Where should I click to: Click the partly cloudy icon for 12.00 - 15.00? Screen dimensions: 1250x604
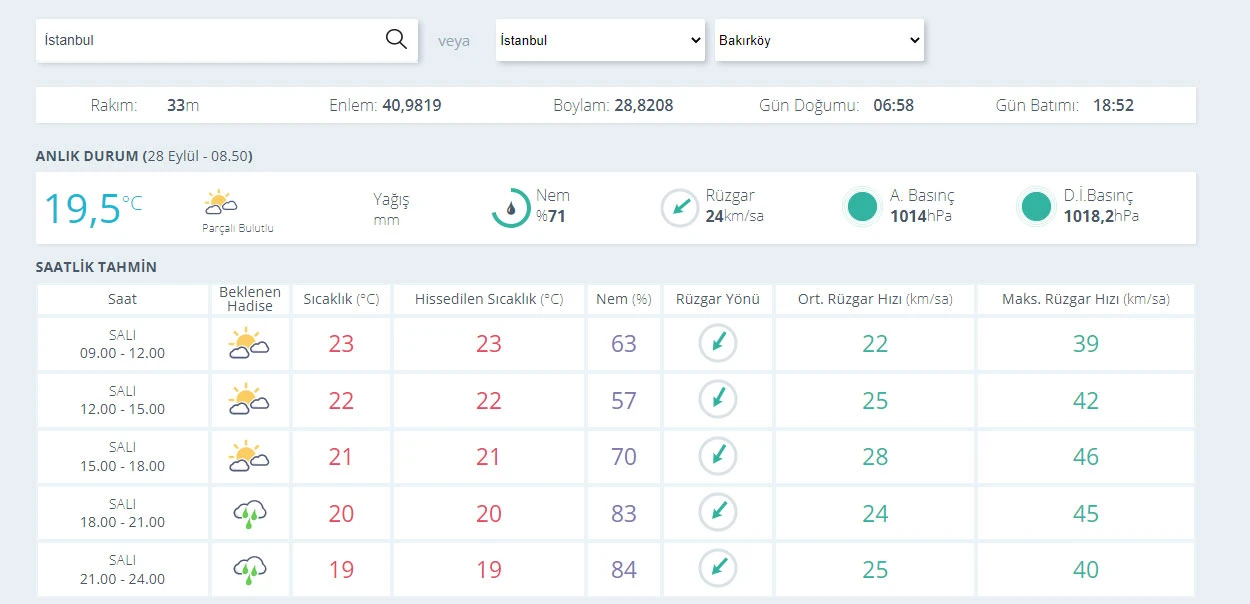coord(249,401)
